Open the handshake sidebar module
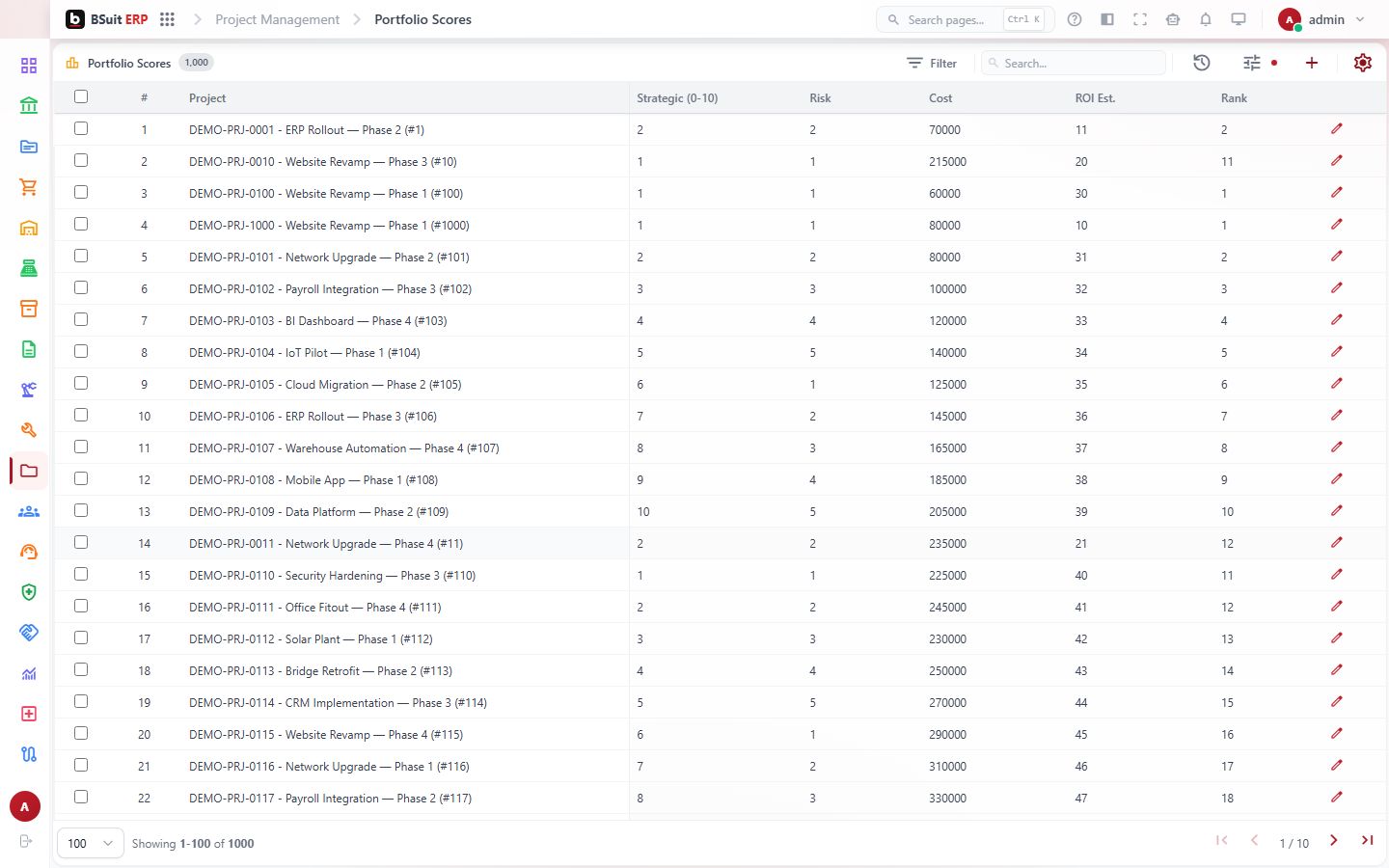 (29, 633)
